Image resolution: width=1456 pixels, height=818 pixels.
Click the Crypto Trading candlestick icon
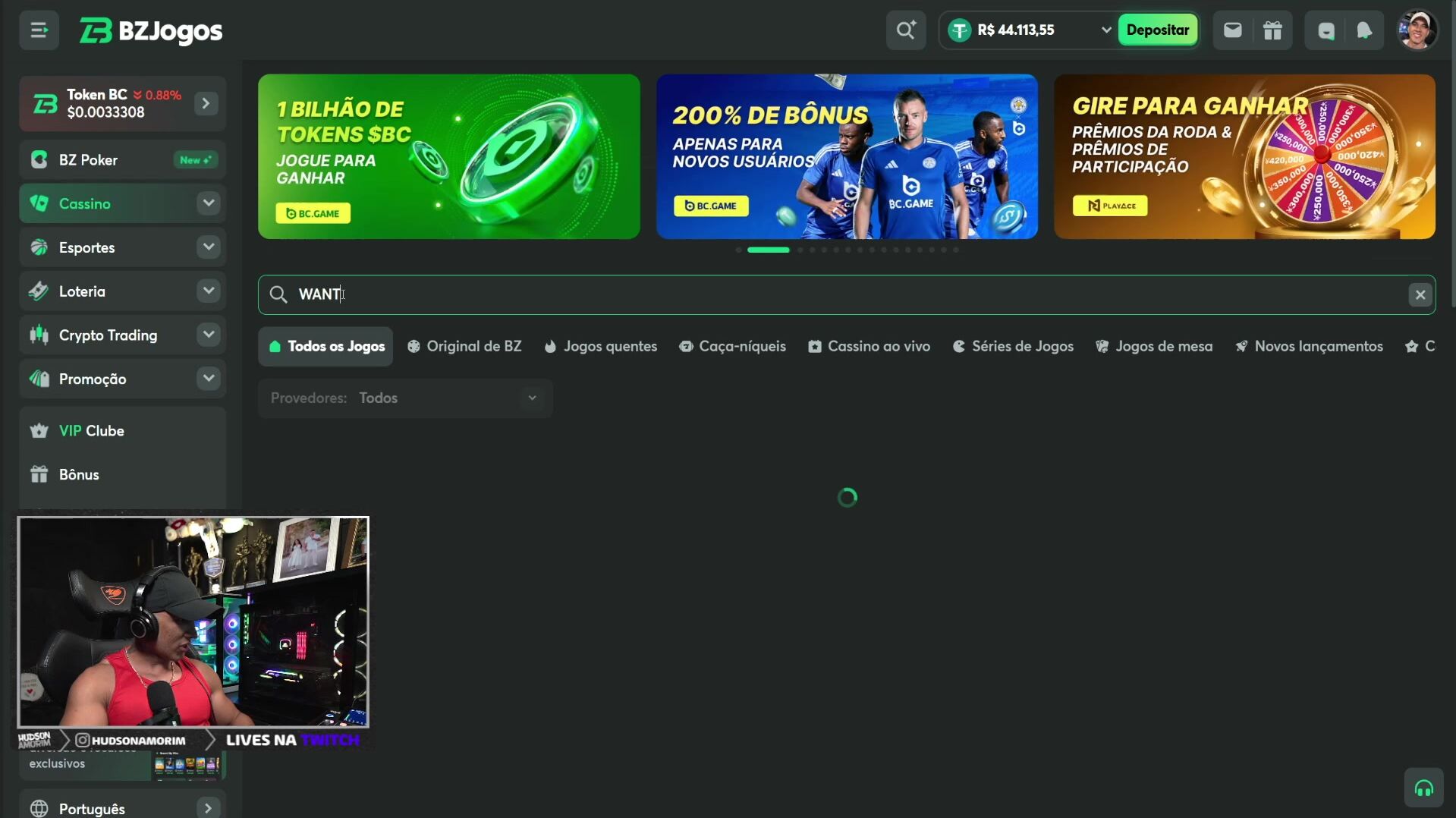(39, 335)
